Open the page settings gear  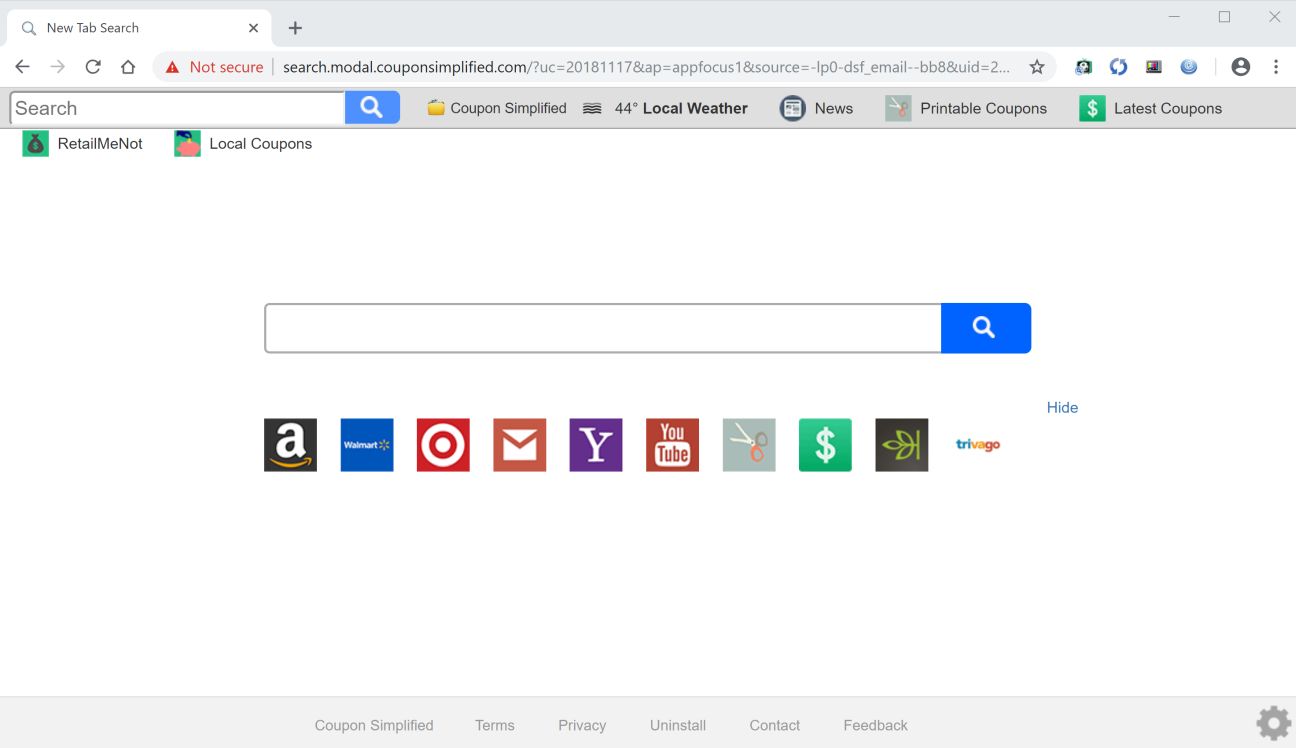click(x=1273, y=723)
